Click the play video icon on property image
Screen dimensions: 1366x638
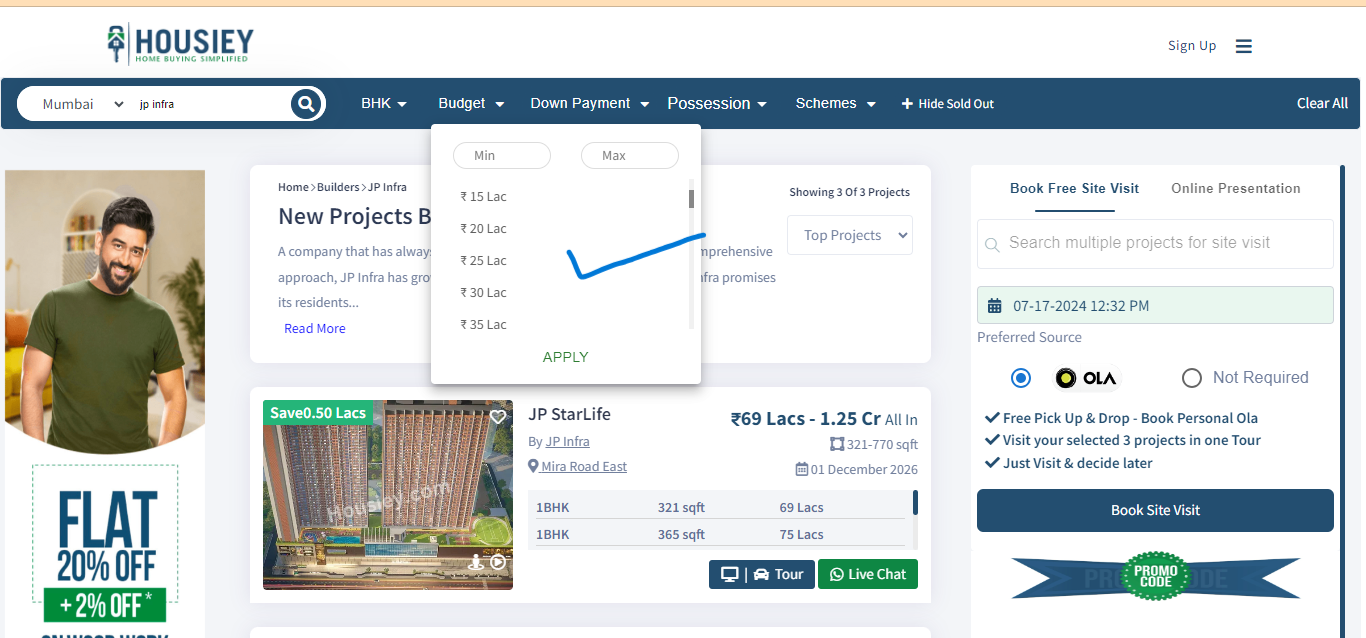498,562
